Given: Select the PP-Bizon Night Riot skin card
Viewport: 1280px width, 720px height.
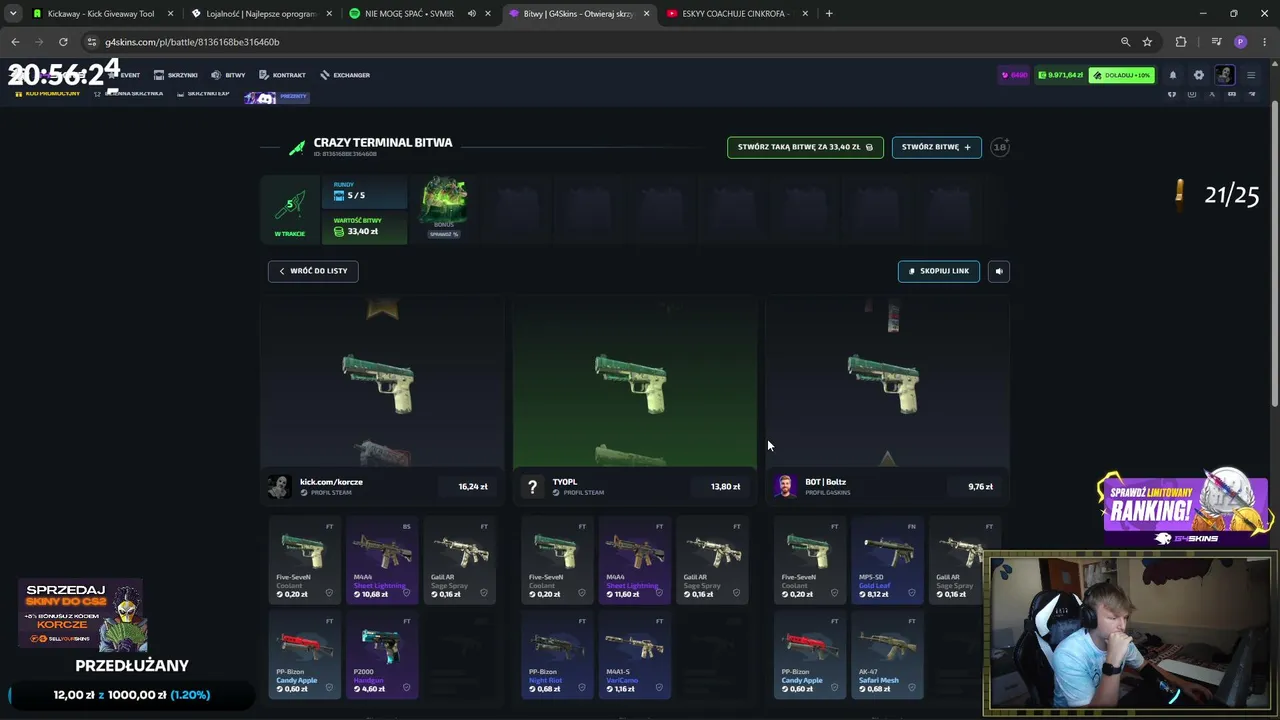Looking at the screenshot, I should click(x=557, y=655).
